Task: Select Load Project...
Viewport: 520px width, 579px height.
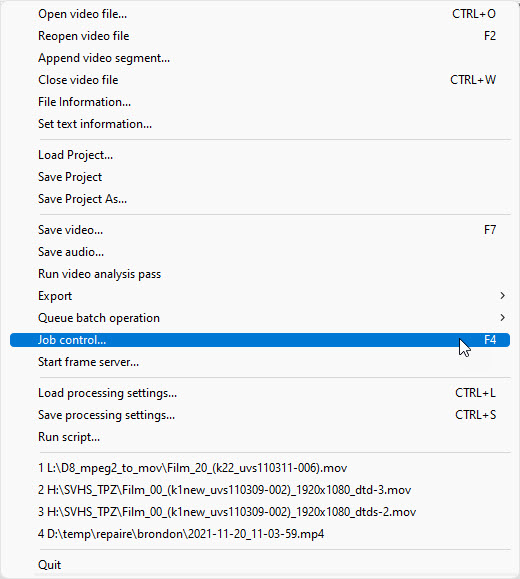Action: coord(260,155)
